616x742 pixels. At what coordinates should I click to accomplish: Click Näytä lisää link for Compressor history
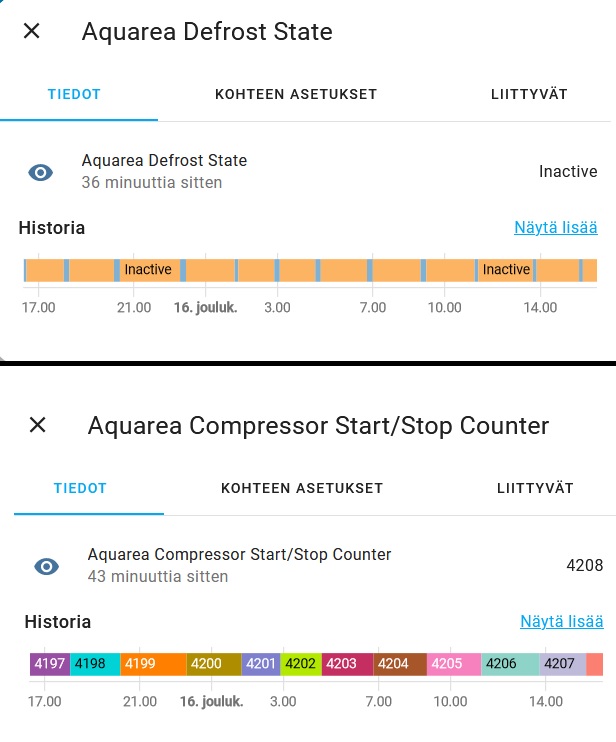tap(561, 622)
